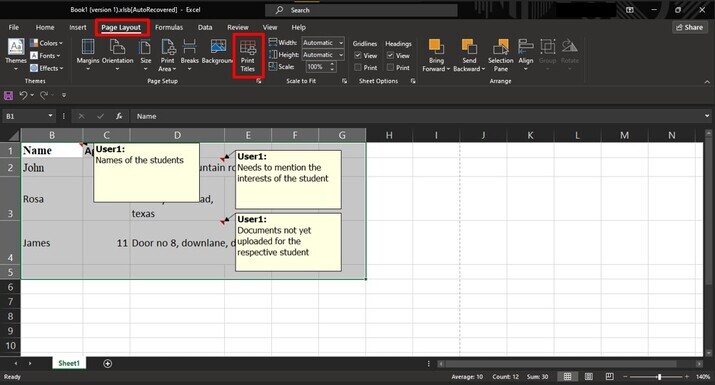Move the zoom slider handle
Image resolution: width=715 pixels, height=385 pixels.
659,377
